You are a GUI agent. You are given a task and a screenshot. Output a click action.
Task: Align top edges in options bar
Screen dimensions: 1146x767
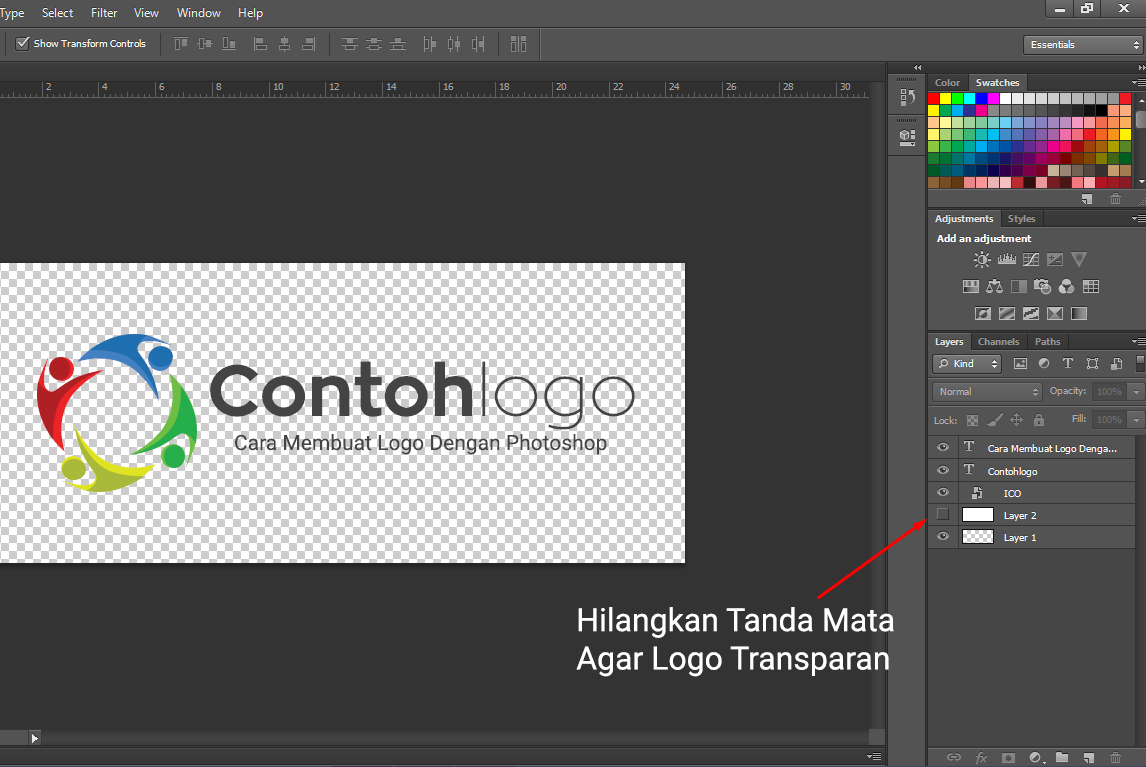(181, 44)
